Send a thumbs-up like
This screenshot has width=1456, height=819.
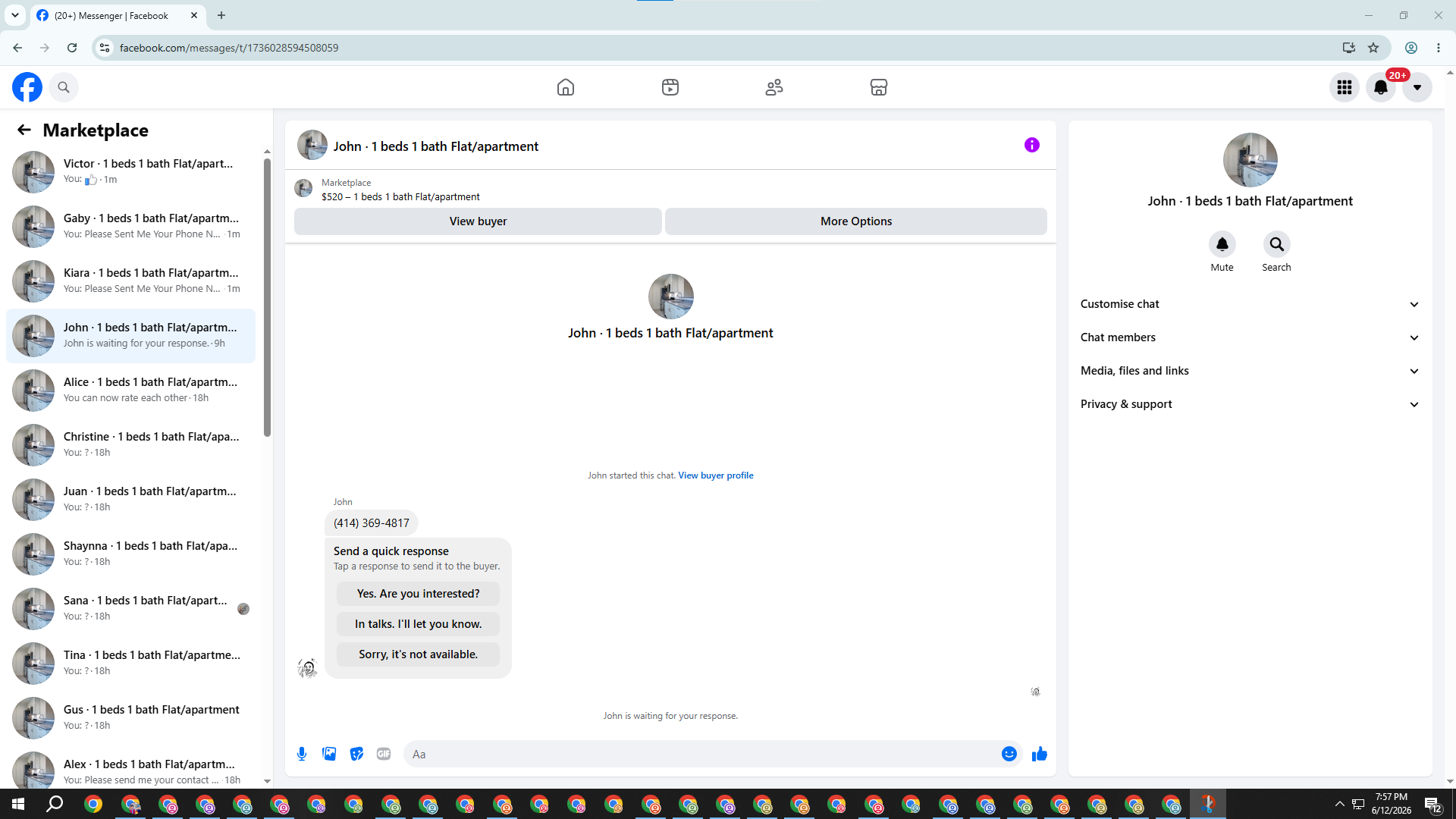coord(1040,754)
